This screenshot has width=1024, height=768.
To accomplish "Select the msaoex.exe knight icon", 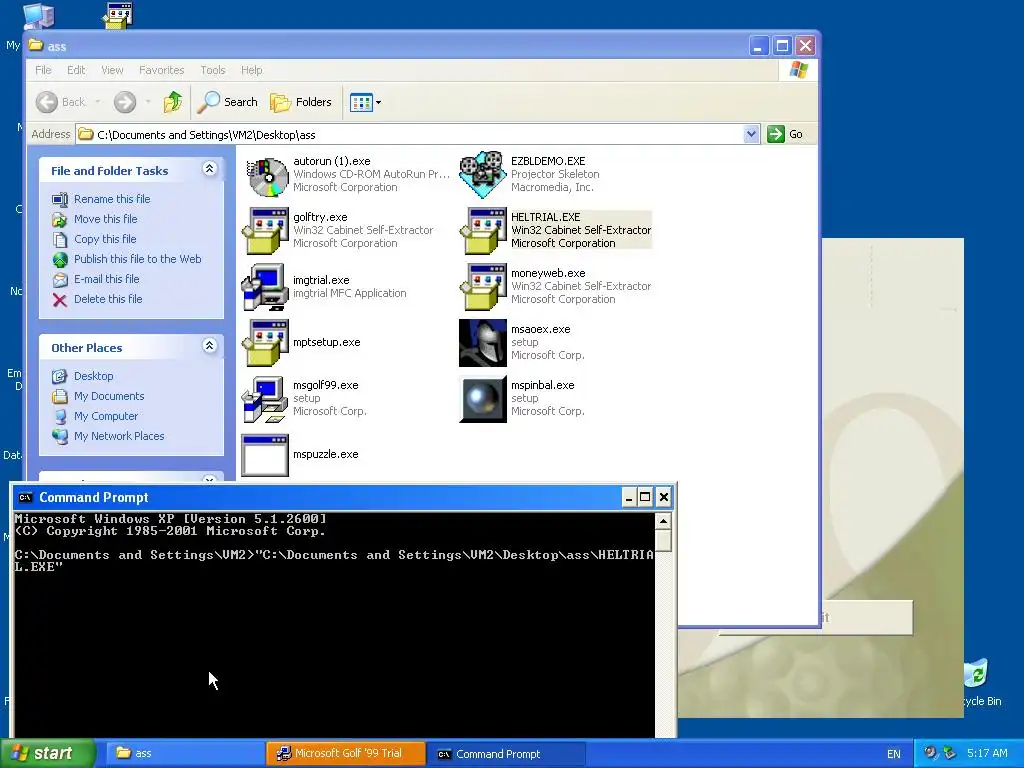I will [x=483, y=343].
